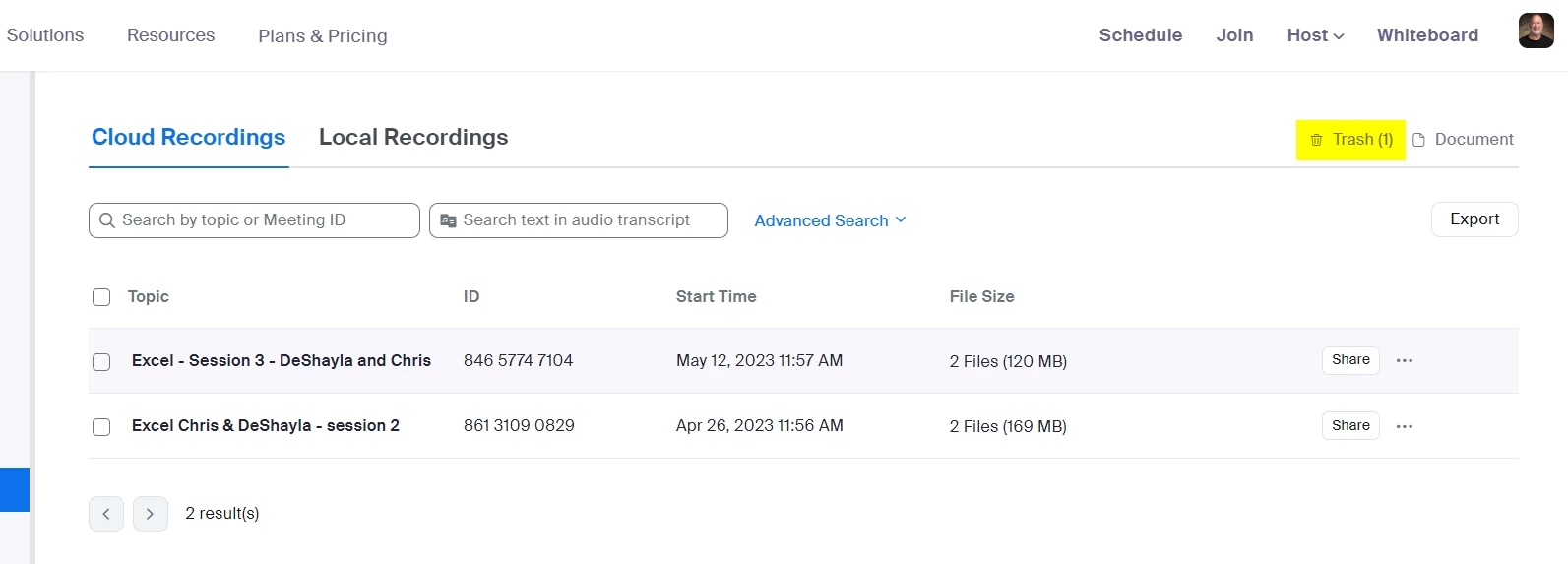Share the Excel Session 3 recording
The image size is (1568, 564).
[1350, 360]
